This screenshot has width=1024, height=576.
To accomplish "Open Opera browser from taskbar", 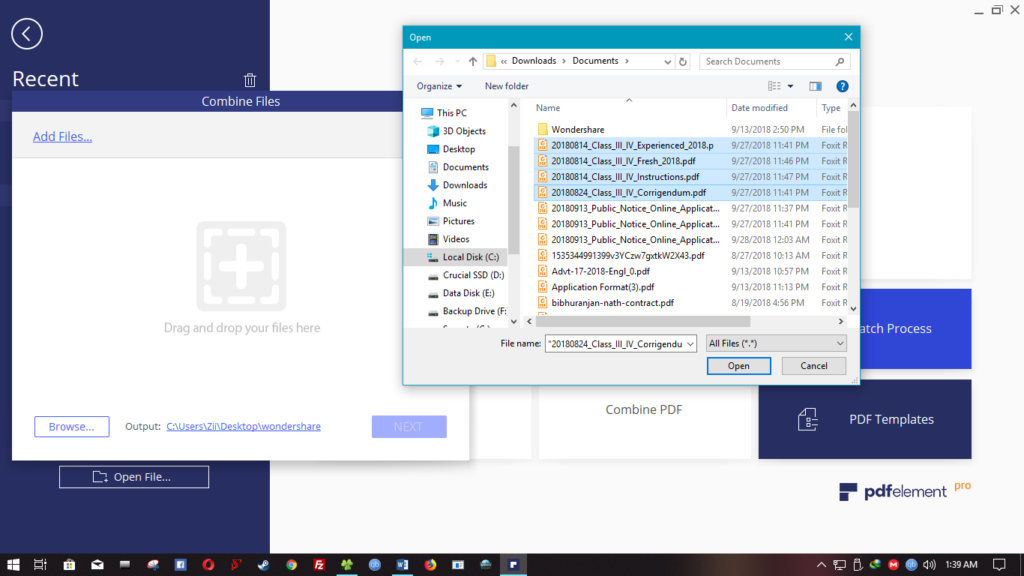I will pyautogui.click(x=208, y=565).
